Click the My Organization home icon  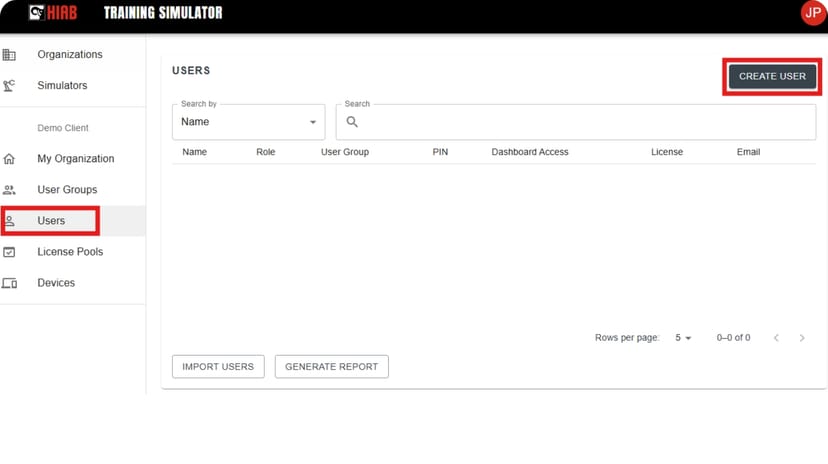point(9,159)
